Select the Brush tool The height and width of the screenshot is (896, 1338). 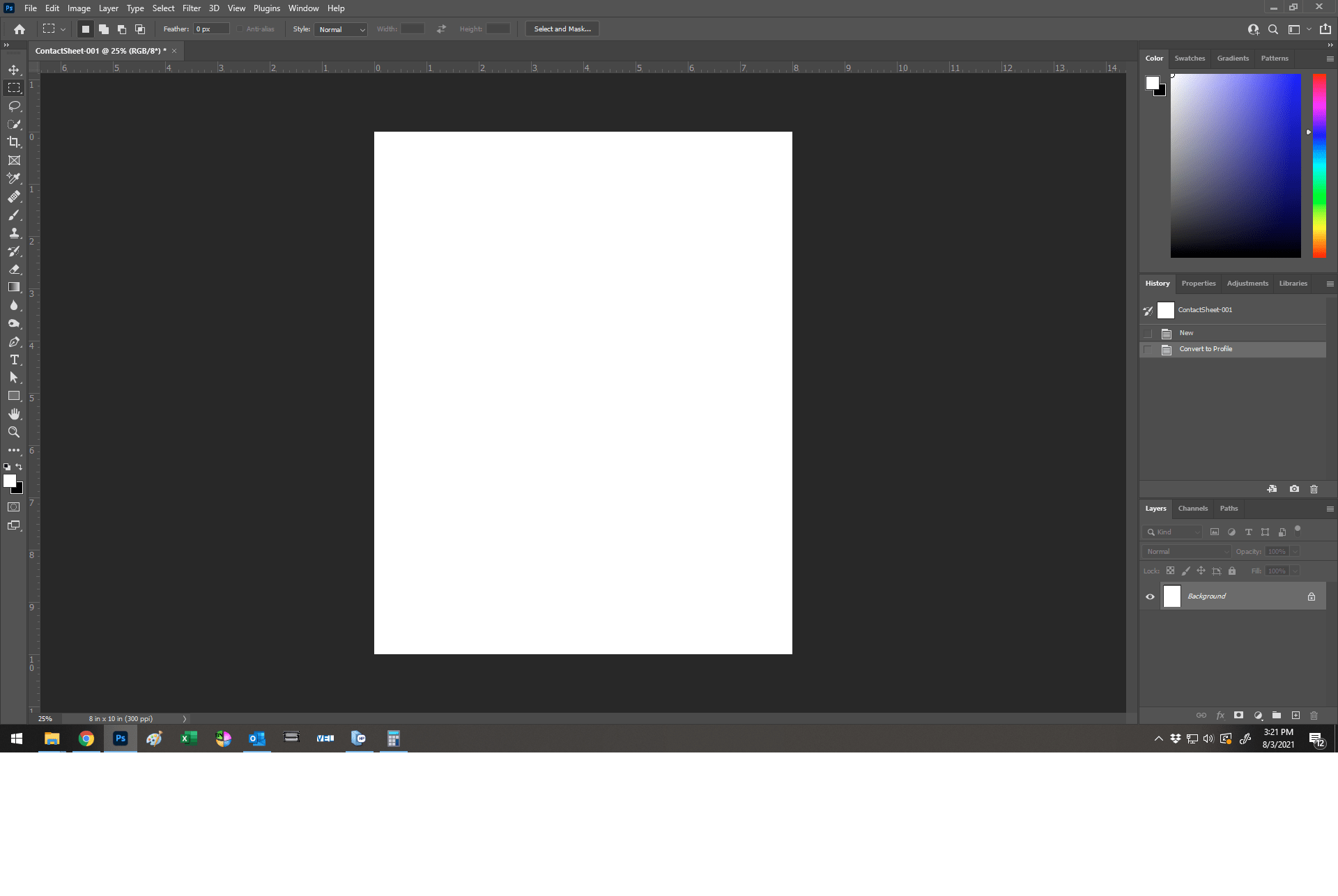(14, 215)
